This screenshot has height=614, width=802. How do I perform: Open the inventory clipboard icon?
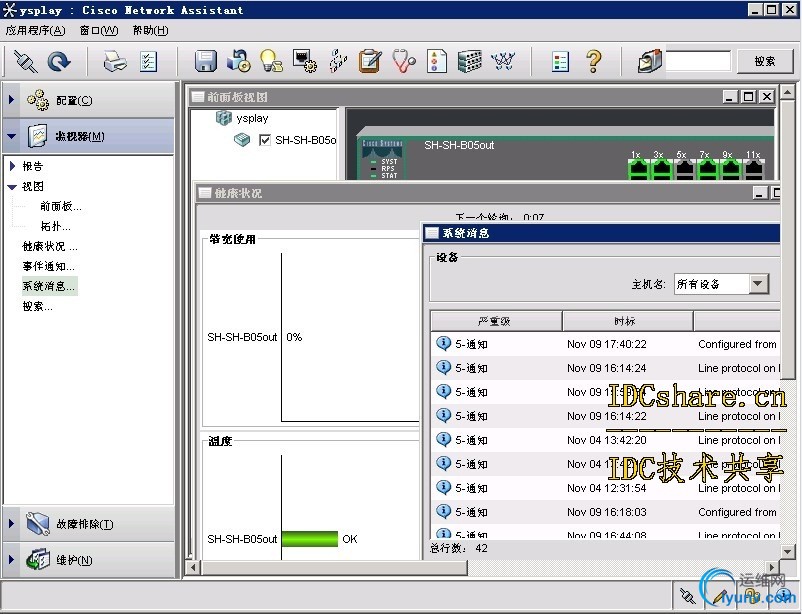click(370, 61)
